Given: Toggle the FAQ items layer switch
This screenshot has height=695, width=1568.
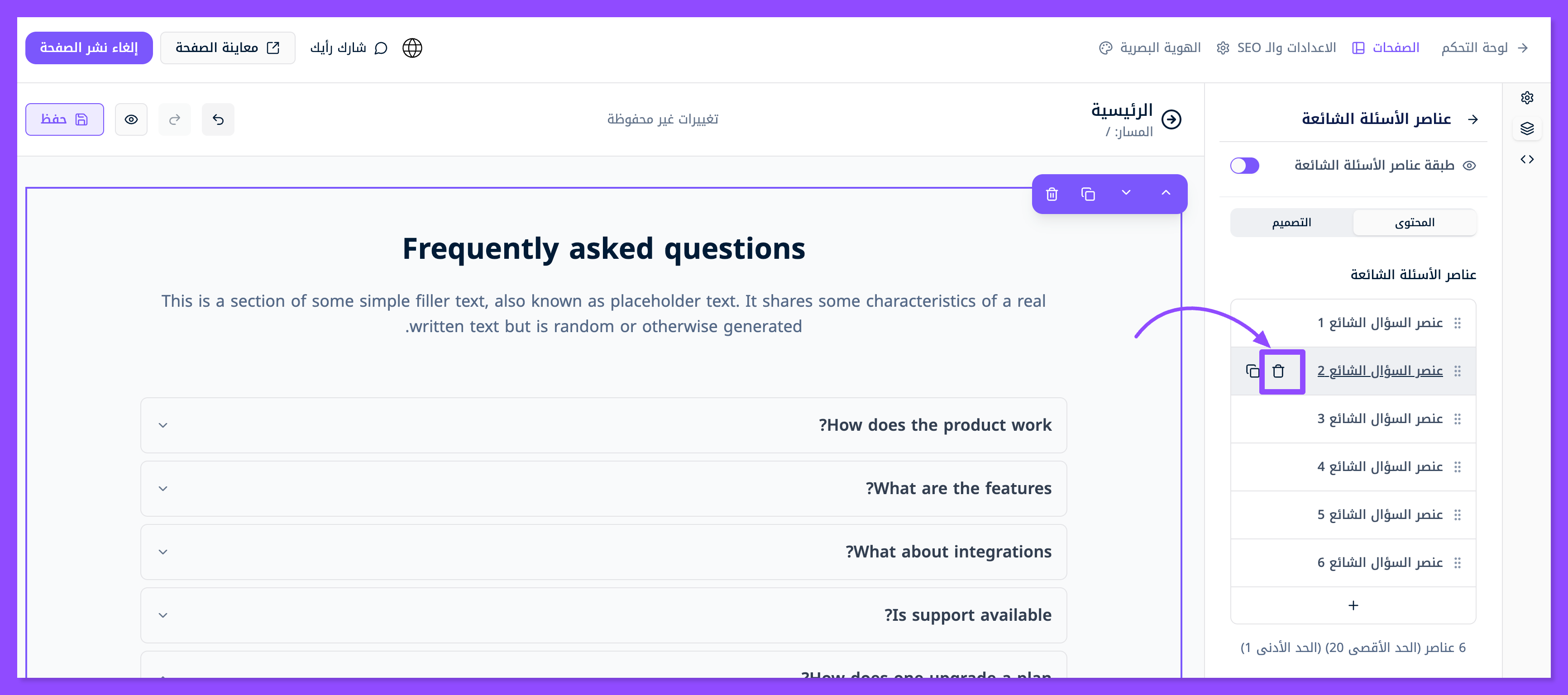Looking at the screenshot, I should 1244,166.
